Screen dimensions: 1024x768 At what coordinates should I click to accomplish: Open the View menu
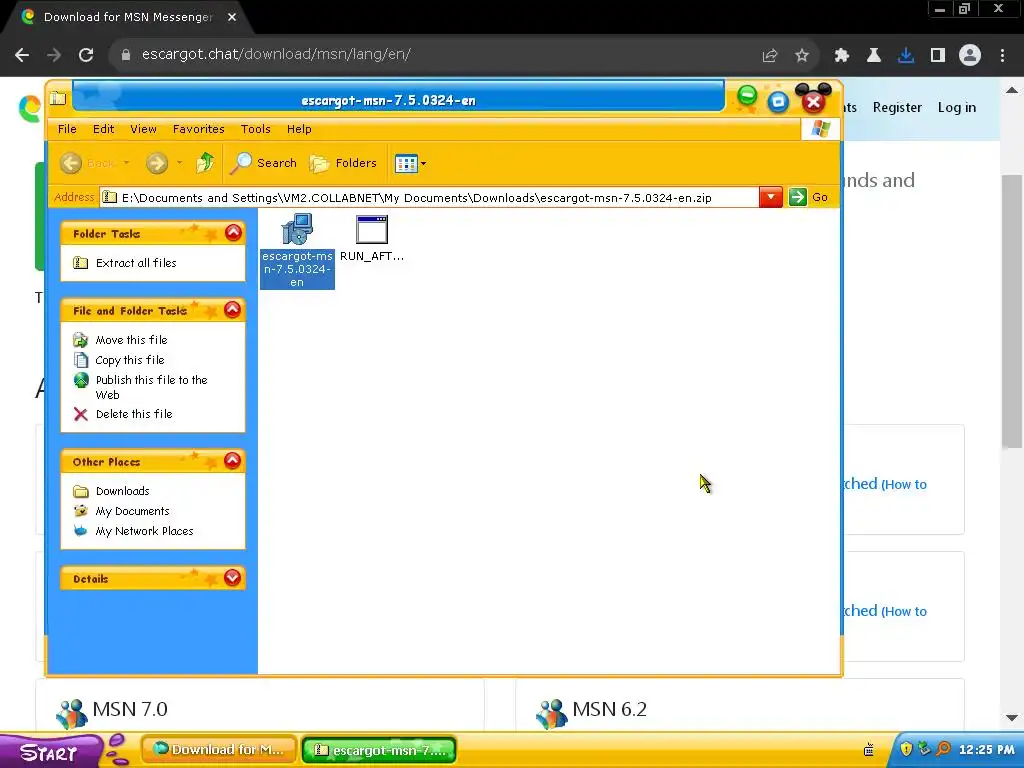pyautogui.click(x=143, y=129)
